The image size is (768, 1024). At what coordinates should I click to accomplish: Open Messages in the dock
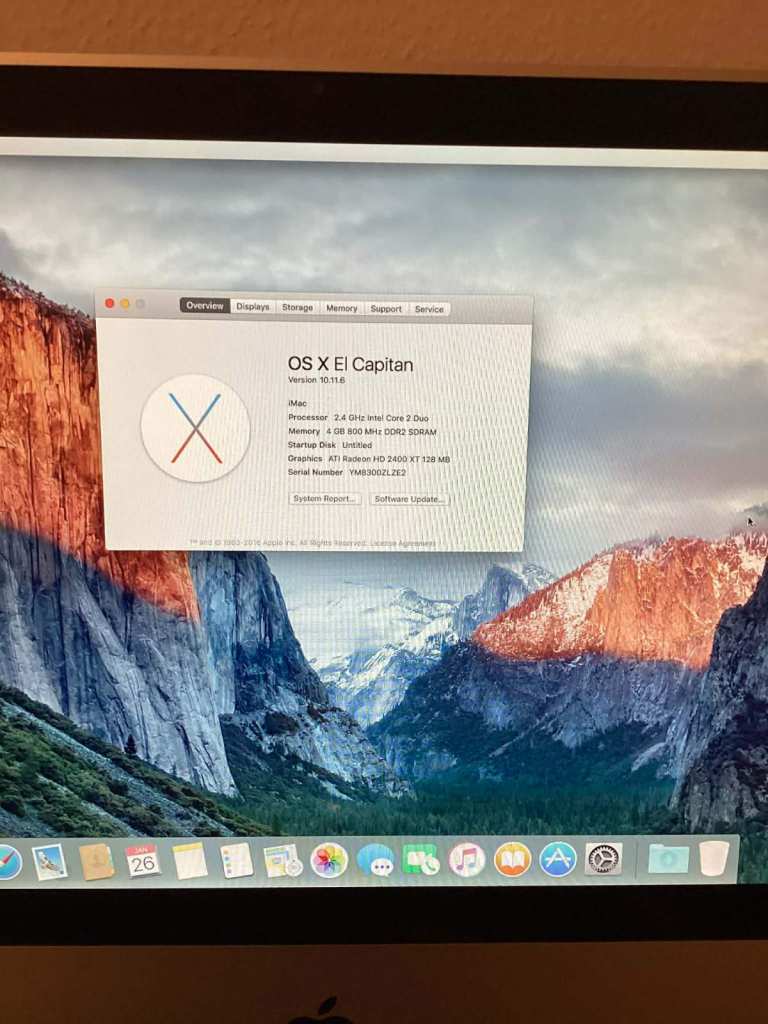(376, 860)
